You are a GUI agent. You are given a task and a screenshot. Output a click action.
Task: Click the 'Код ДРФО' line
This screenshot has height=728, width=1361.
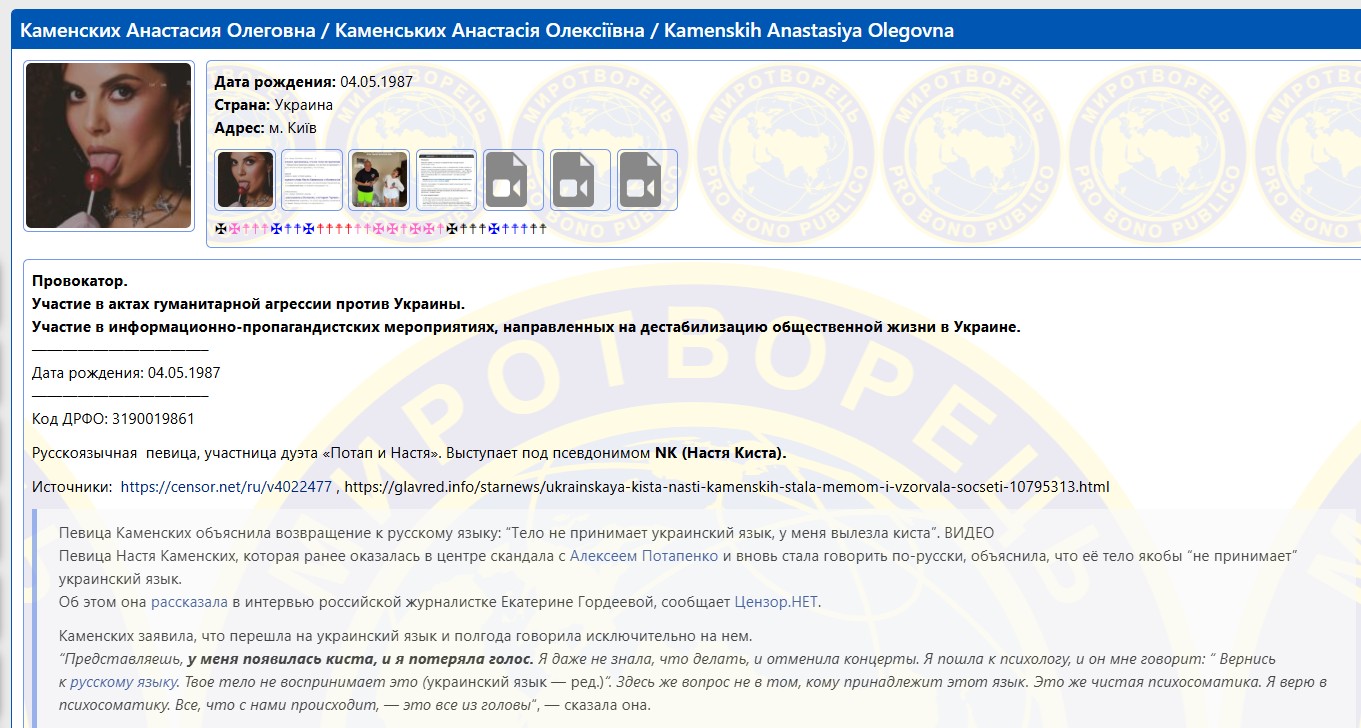pos(113,419)
